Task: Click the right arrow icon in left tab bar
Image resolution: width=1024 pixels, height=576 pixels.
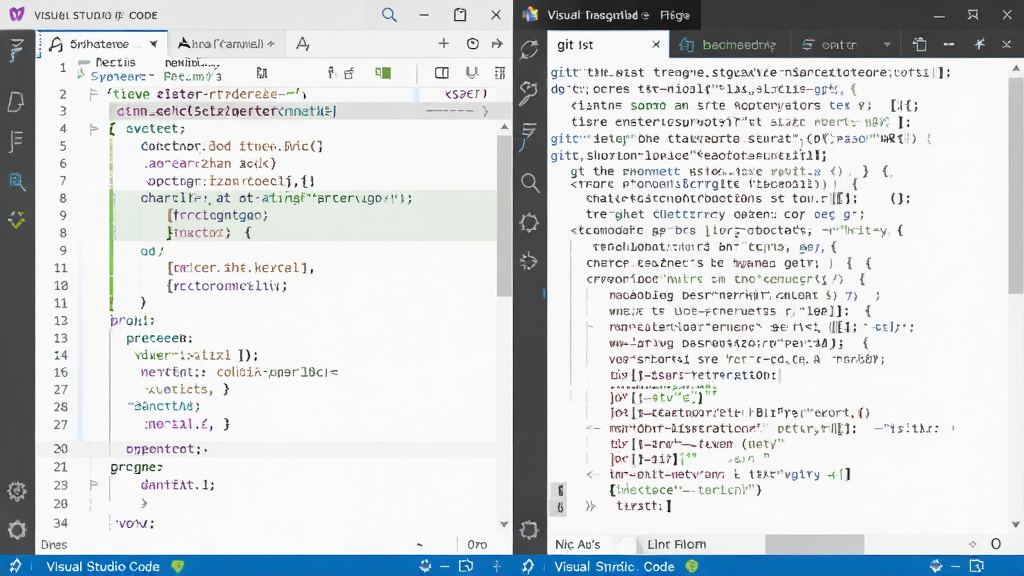Action: [497, 44]
